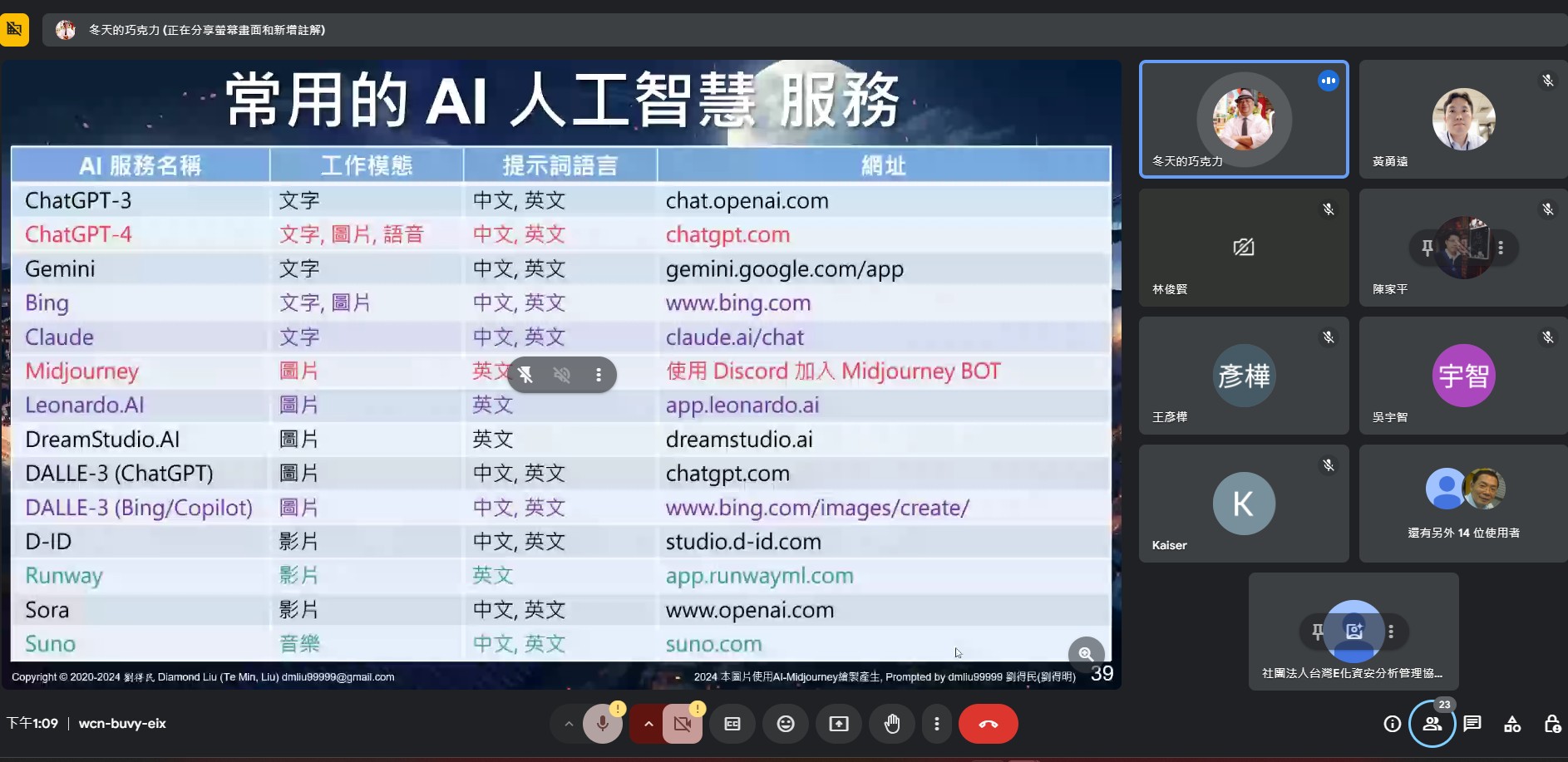
Task: Leave the call with red hang-up button
Action: click(989, 724)
